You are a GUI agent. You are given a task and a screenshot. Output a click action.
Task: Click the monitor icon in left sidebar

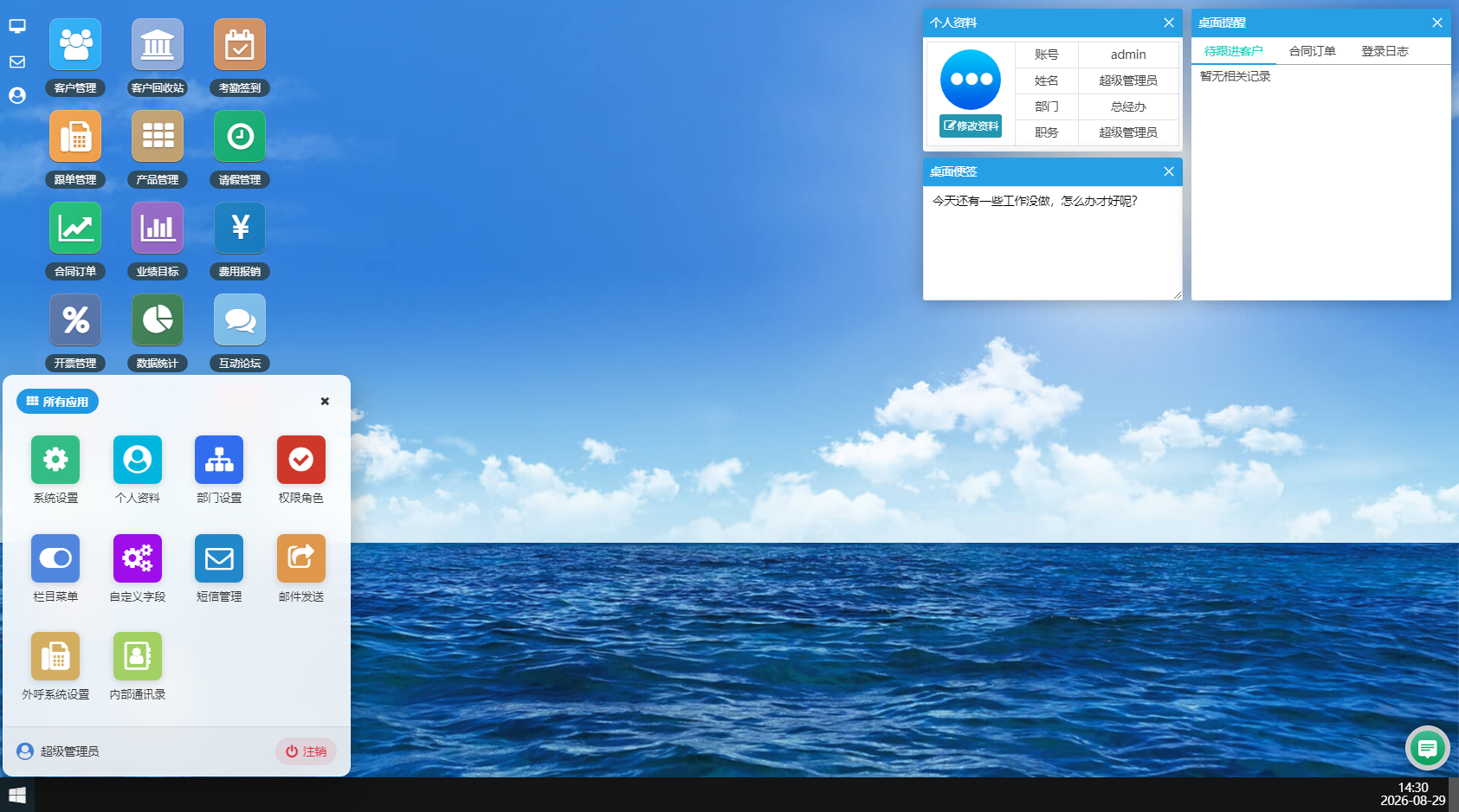[17, 27]
